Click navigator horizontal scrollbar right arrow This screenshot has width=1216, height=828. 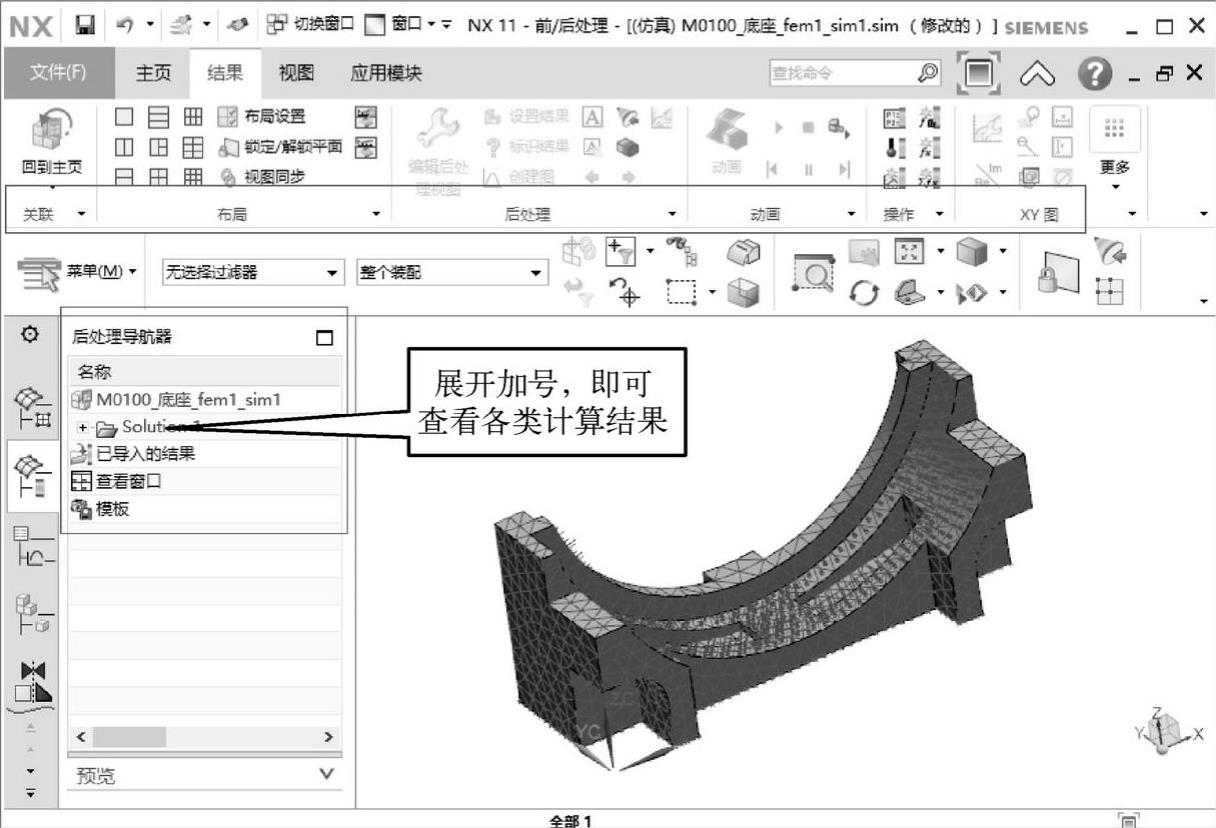328,737
